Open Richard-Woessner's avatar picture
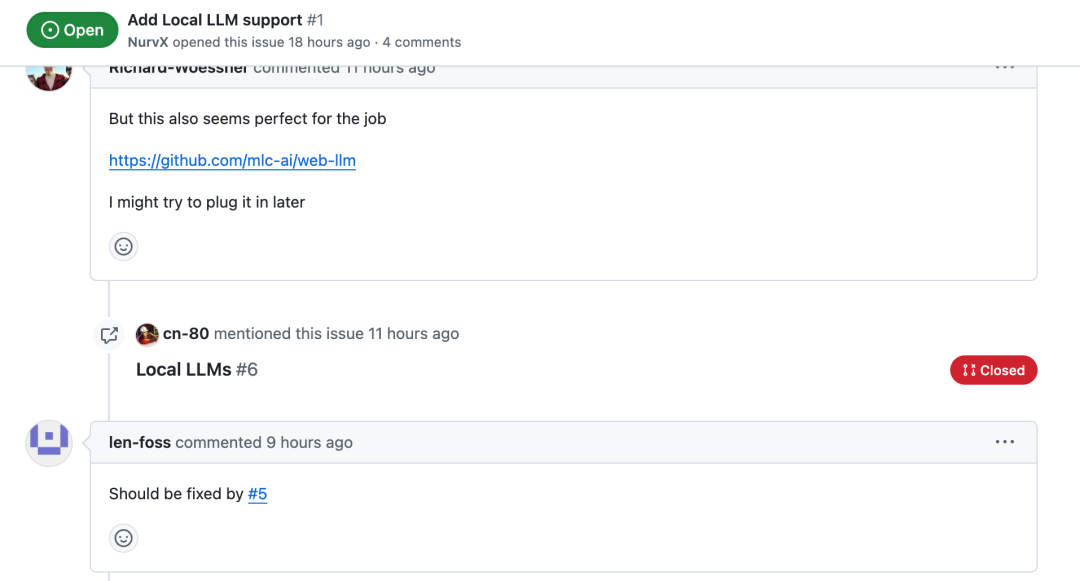Screen dimensions: 1080x581 tap(49, 77)
